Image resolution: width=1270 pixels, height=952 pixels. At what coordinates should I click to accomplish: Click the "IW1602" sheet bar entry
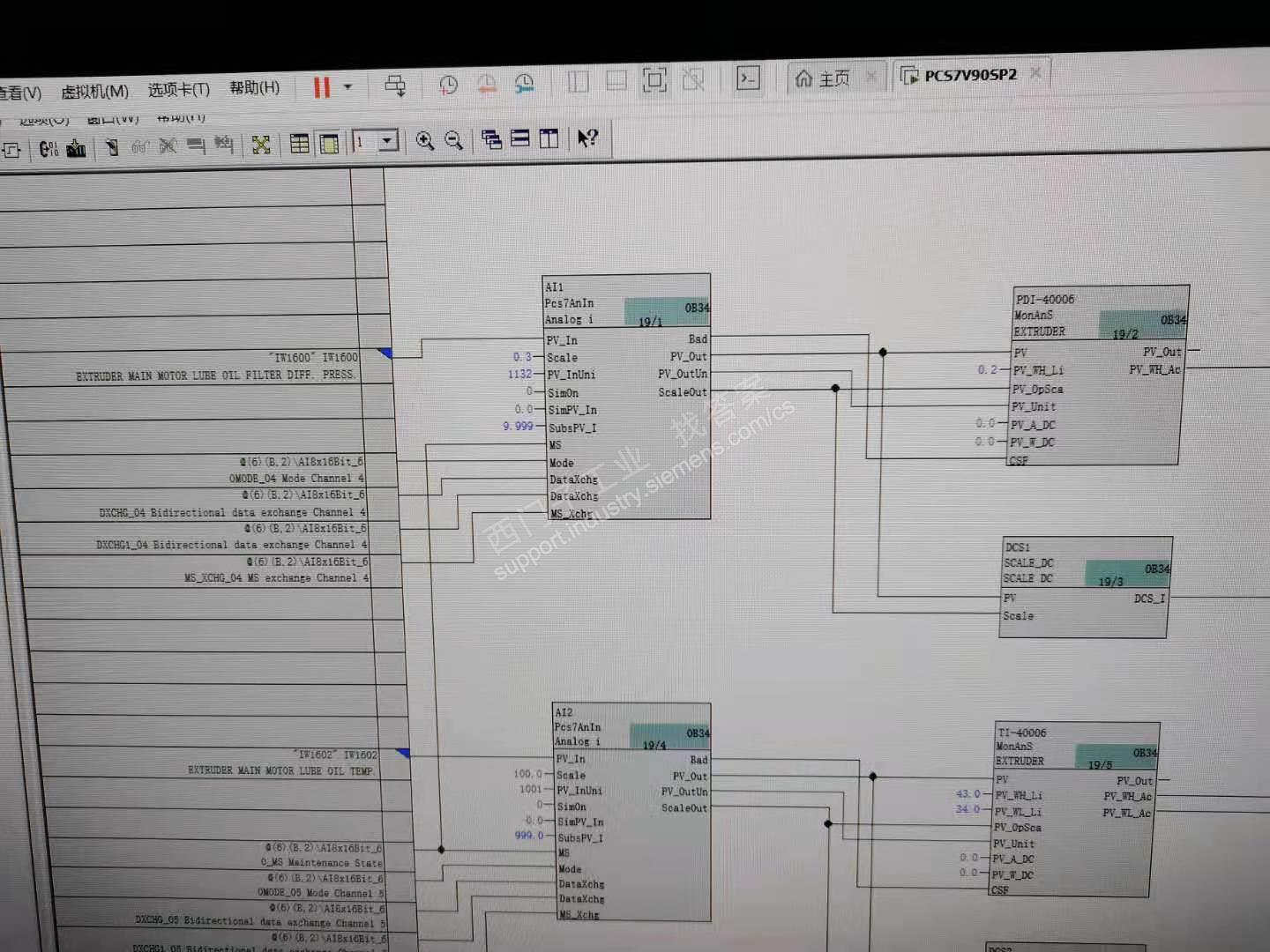[x=336, y=755]
